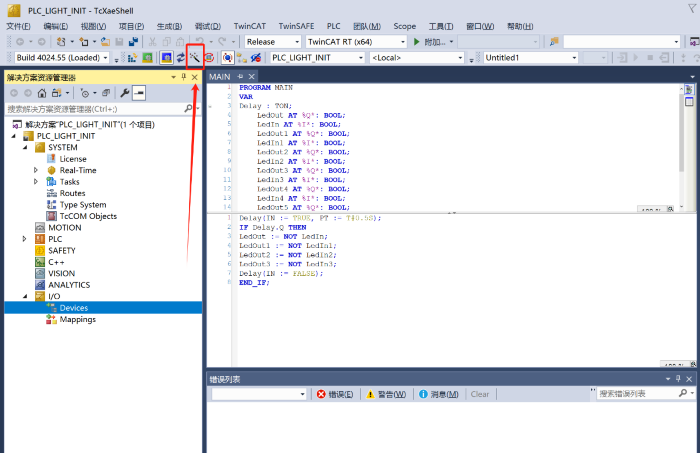Click the Restart TwinCAT Config Mode icon

click(166, 58)
